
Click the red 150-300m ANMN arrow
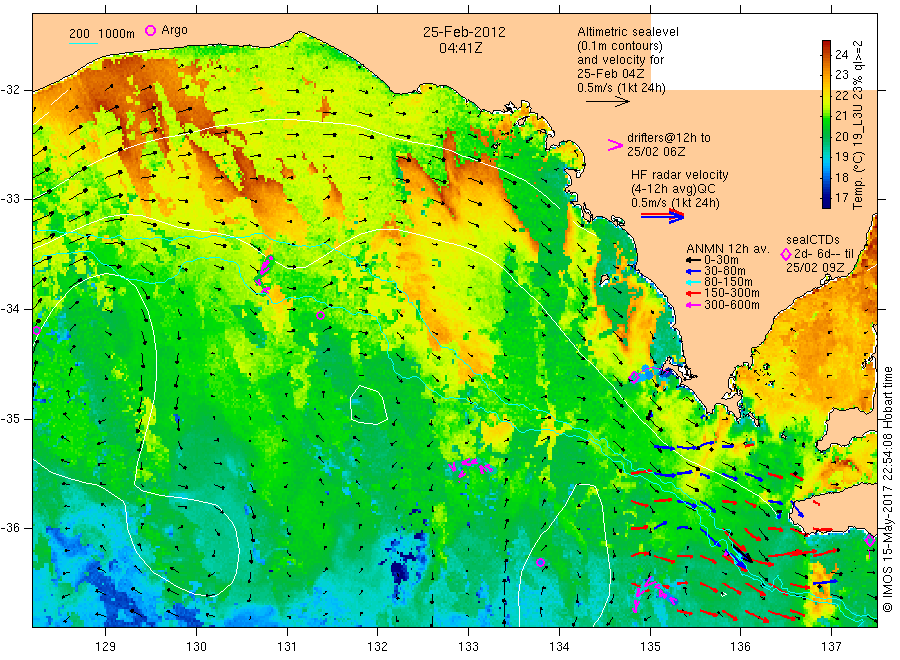[x=693, y=294]
